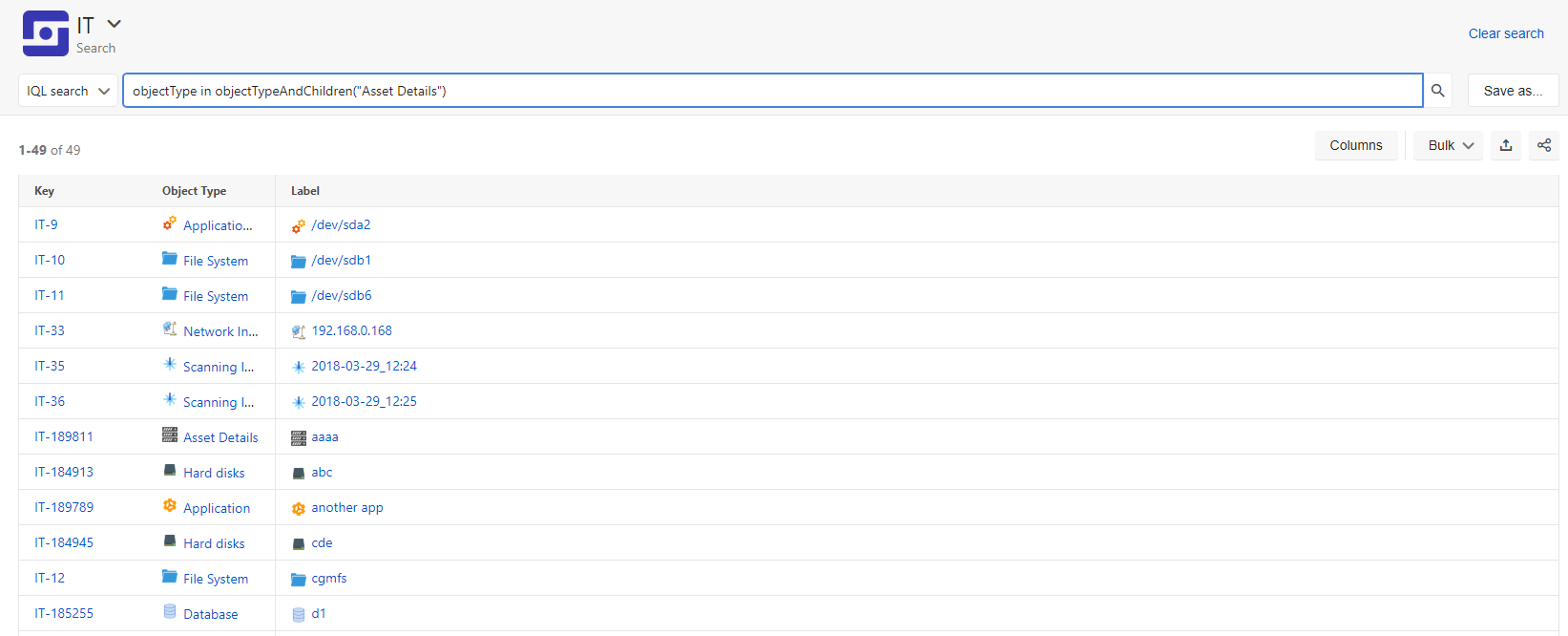
Task: Click the network icon beside 192.168.0.168
Action: pyautogui.click(x=299, y=331)
